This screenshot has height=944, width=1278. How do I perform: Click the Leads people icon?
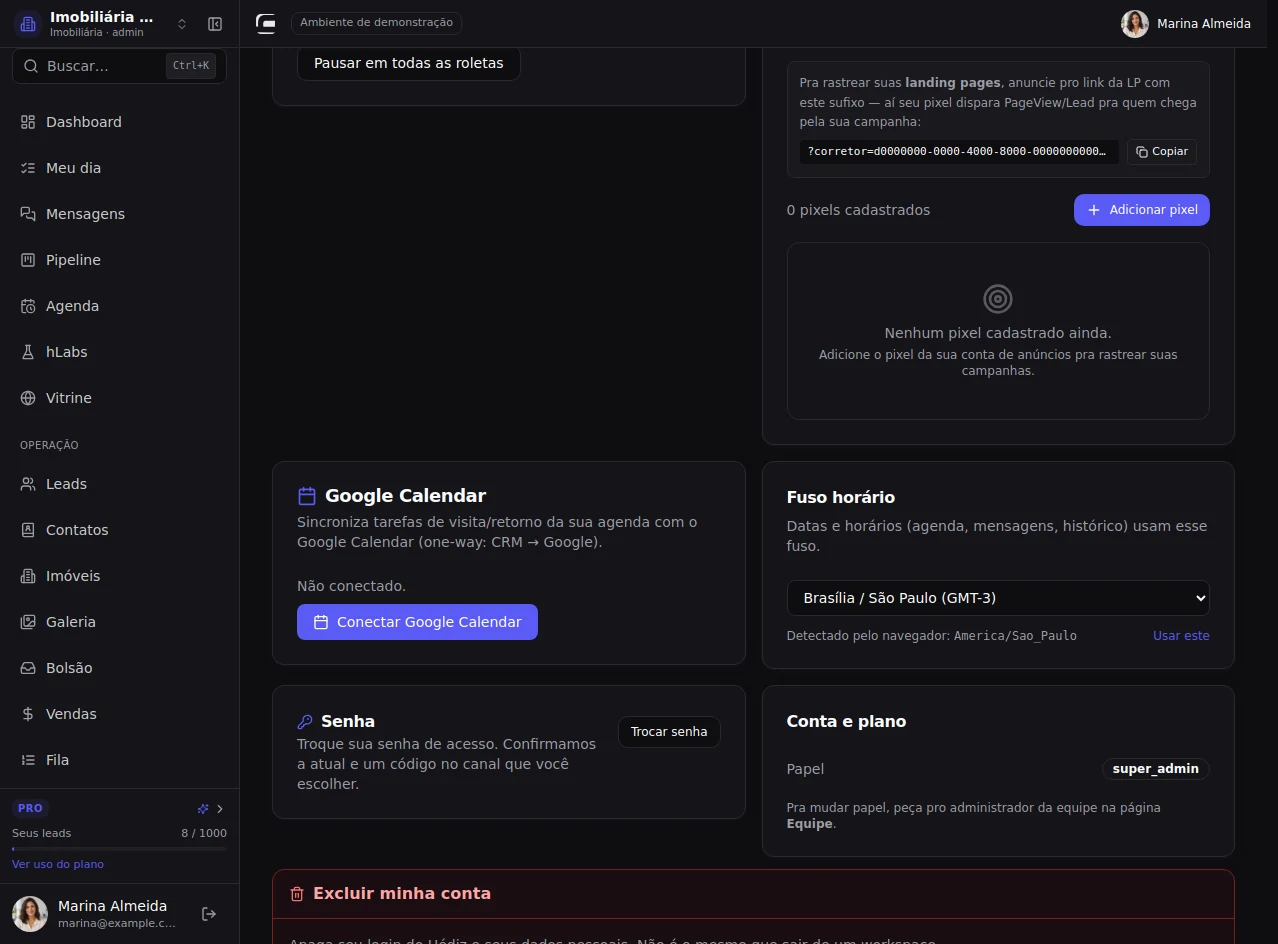pos(28,484)
